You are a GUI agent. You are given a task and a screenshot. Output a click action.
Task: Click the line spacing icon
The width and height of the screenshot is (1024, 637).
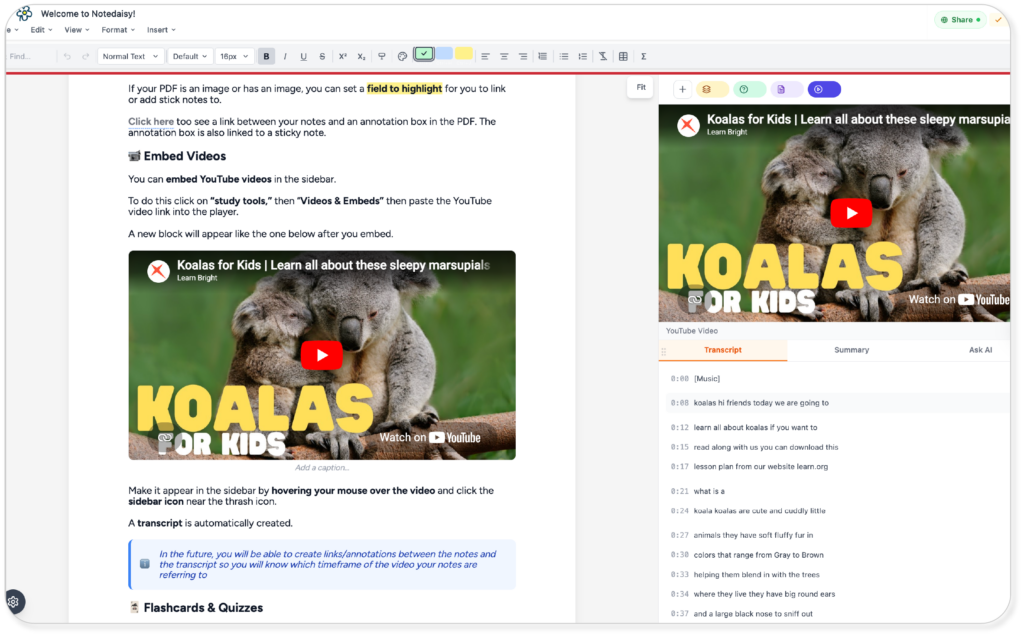pyautogui.click(x=543, y=57)
